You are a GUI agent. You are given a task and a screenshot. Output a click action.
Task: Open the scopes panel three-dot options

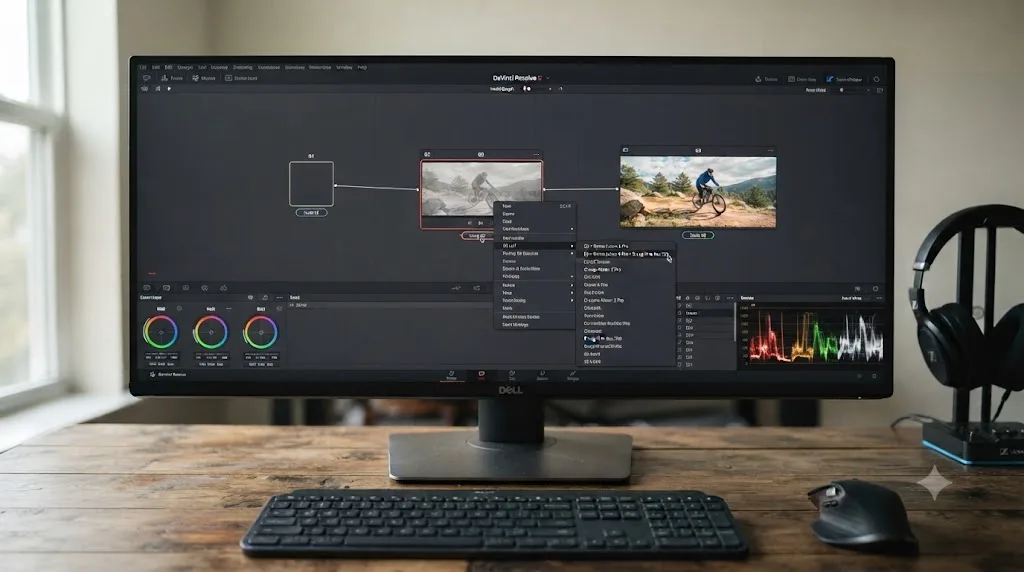[879, 298]
